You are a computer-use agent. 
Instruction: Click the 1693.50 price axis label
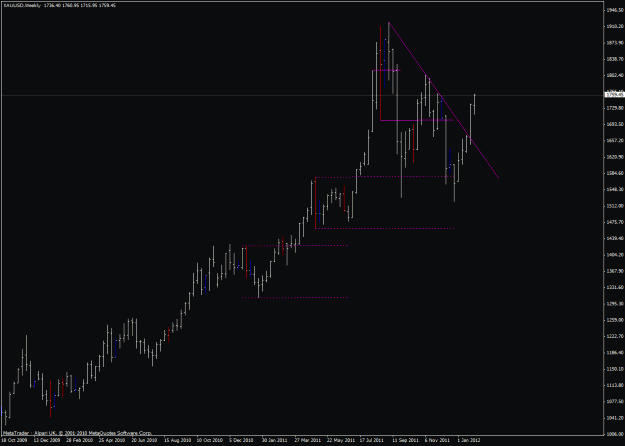click(x=615, y=124)
